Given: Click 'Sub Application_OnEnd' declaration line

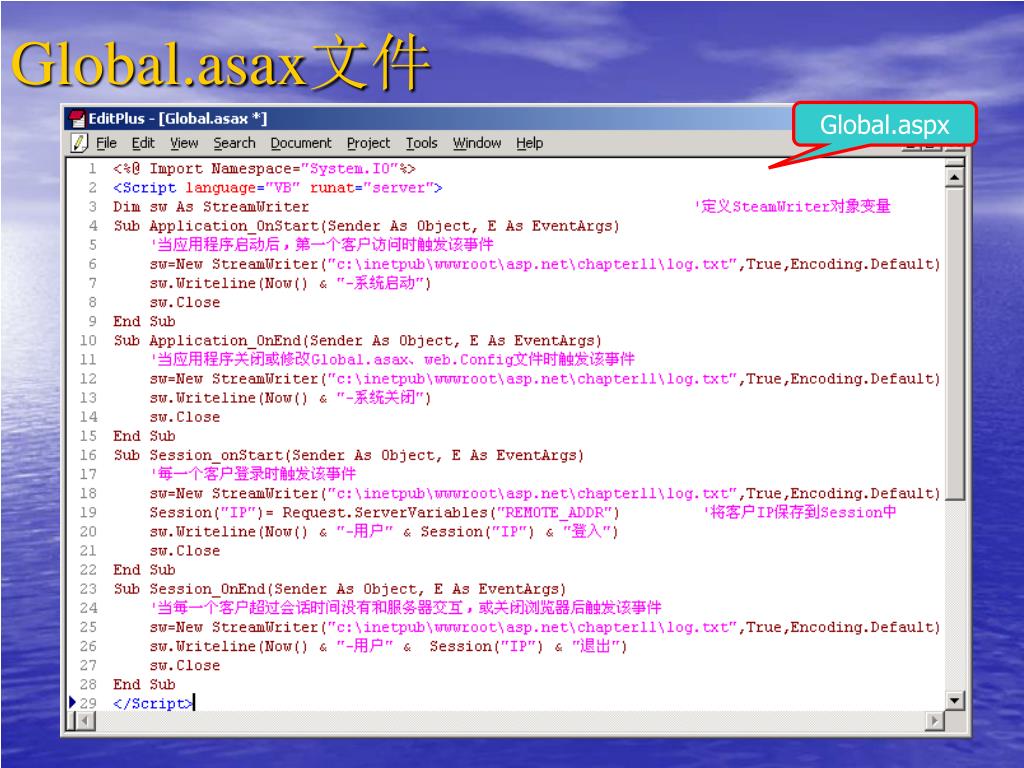Looking at the screenshot, I should pyautogui.click(x=357, y=341).
